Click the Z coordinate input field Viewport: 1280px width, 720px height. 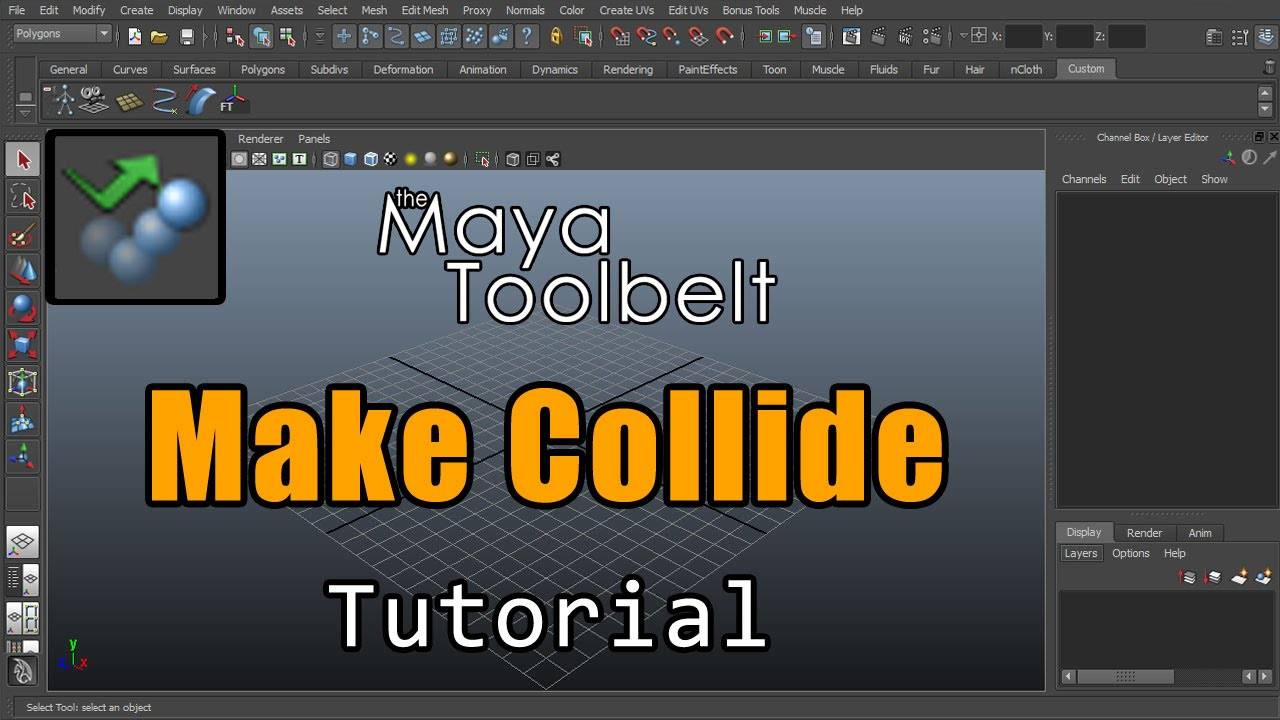(1127, 36)
